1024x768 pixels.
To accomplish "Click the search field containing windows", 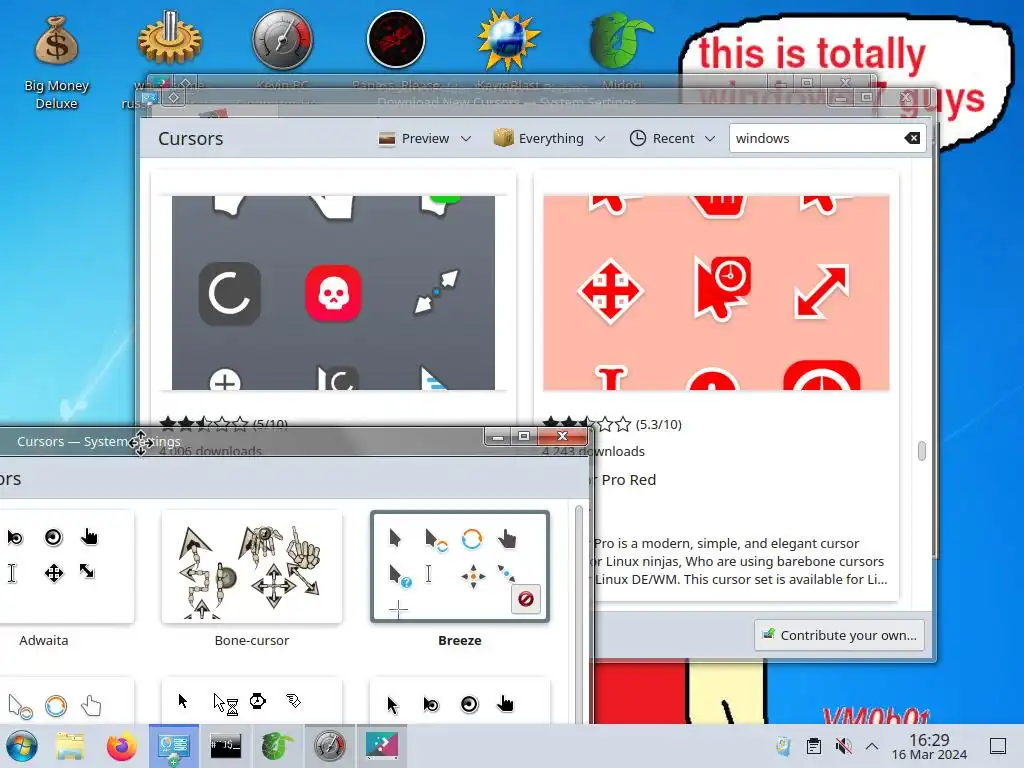I will [x=827, y=138].
